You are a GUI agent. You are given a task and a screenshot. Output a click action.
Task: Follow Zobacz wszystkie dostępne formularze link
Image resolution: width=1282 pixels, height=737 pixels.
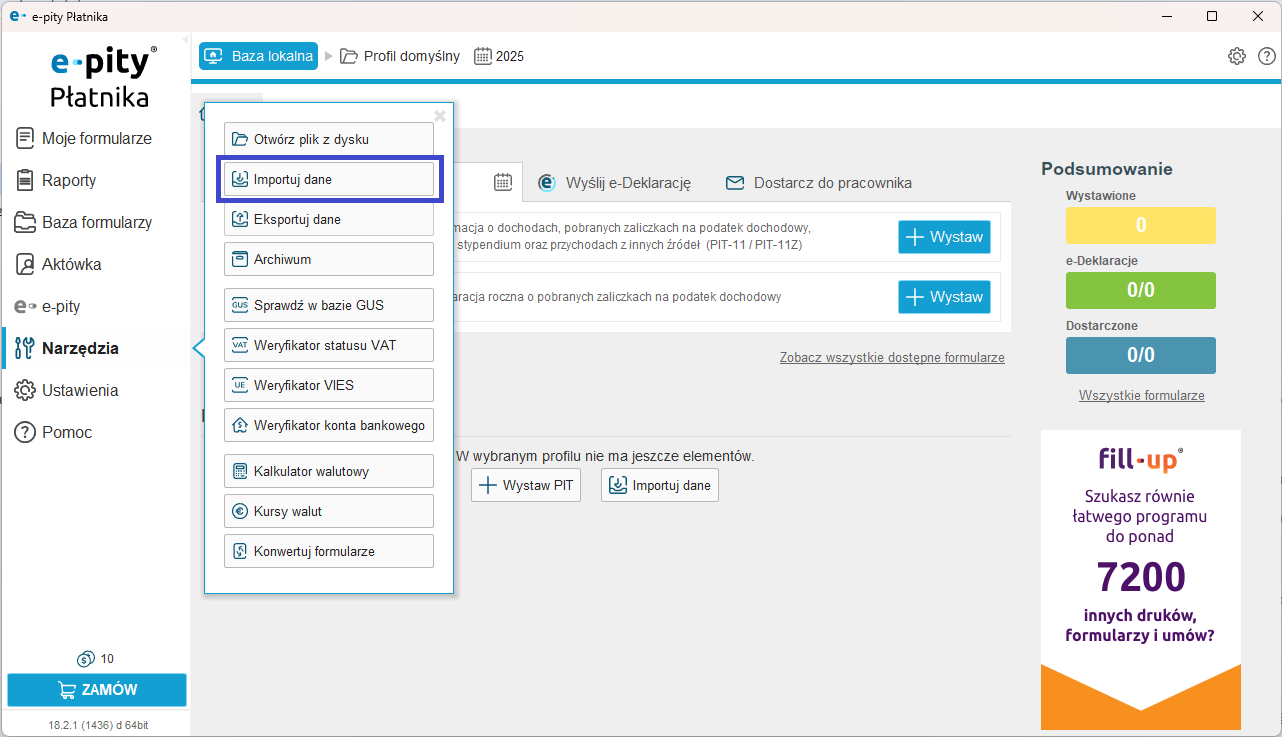coord(892,358)
